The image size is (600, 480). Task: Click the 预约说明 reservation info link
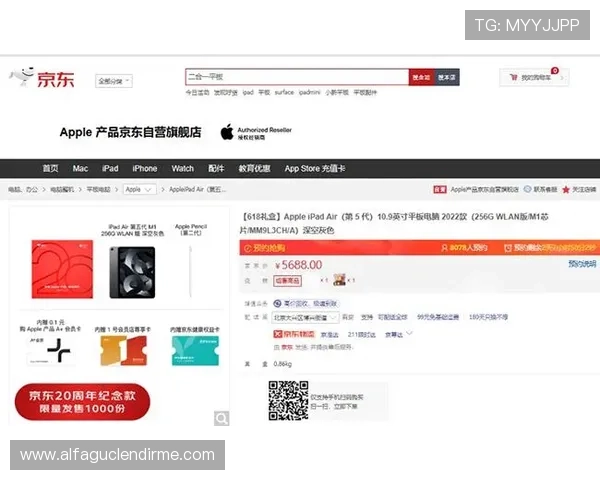click(x=582, y=263)
